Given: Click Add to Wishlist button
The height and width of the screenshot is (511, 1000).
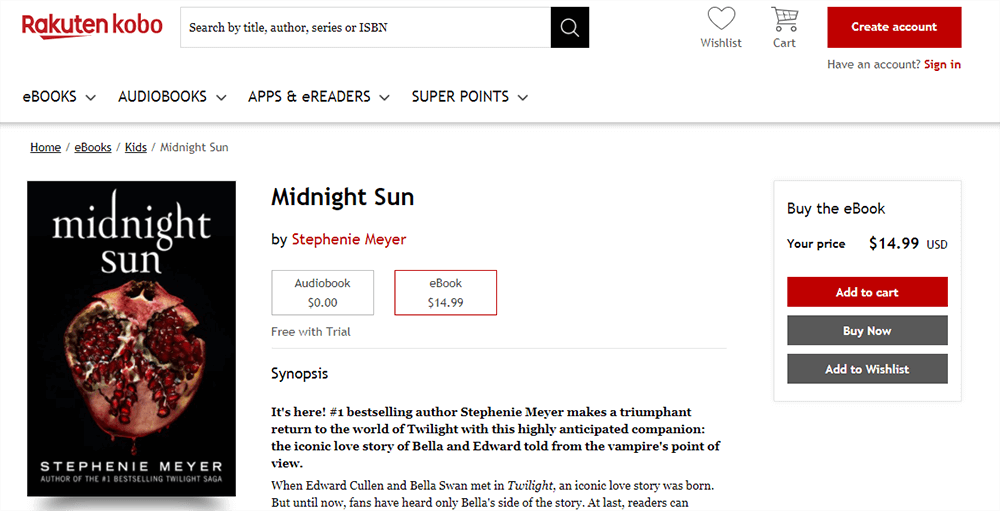Looking at the screenshot, I should [x=867, y=369].
